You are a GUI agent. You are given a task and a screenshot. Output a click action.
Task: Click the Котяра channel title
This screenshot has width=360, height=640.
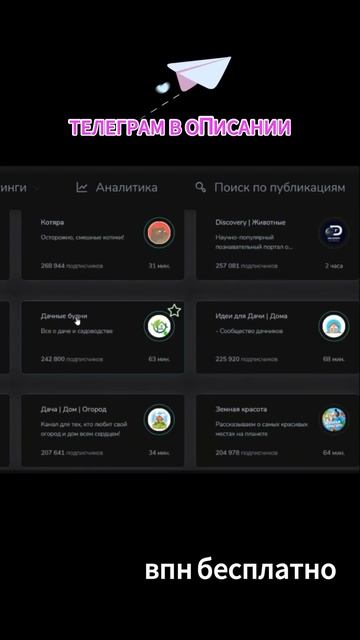[52, 223]
